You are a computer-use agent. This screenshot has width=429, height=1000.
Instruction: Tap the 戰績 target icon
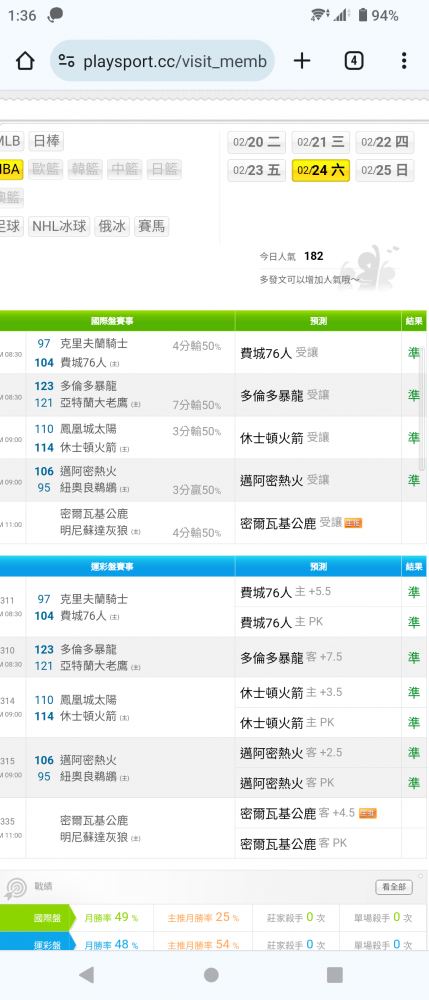pos(15,888)
